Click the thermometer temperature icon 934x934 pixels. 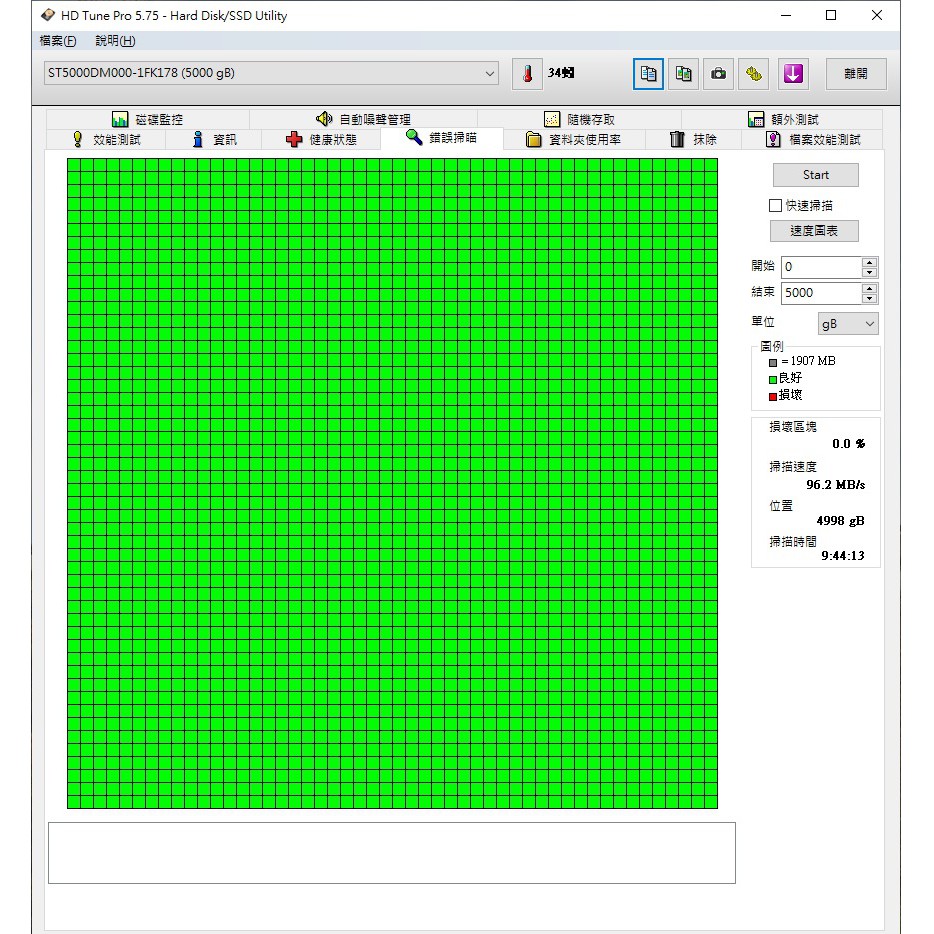[527, 74]
